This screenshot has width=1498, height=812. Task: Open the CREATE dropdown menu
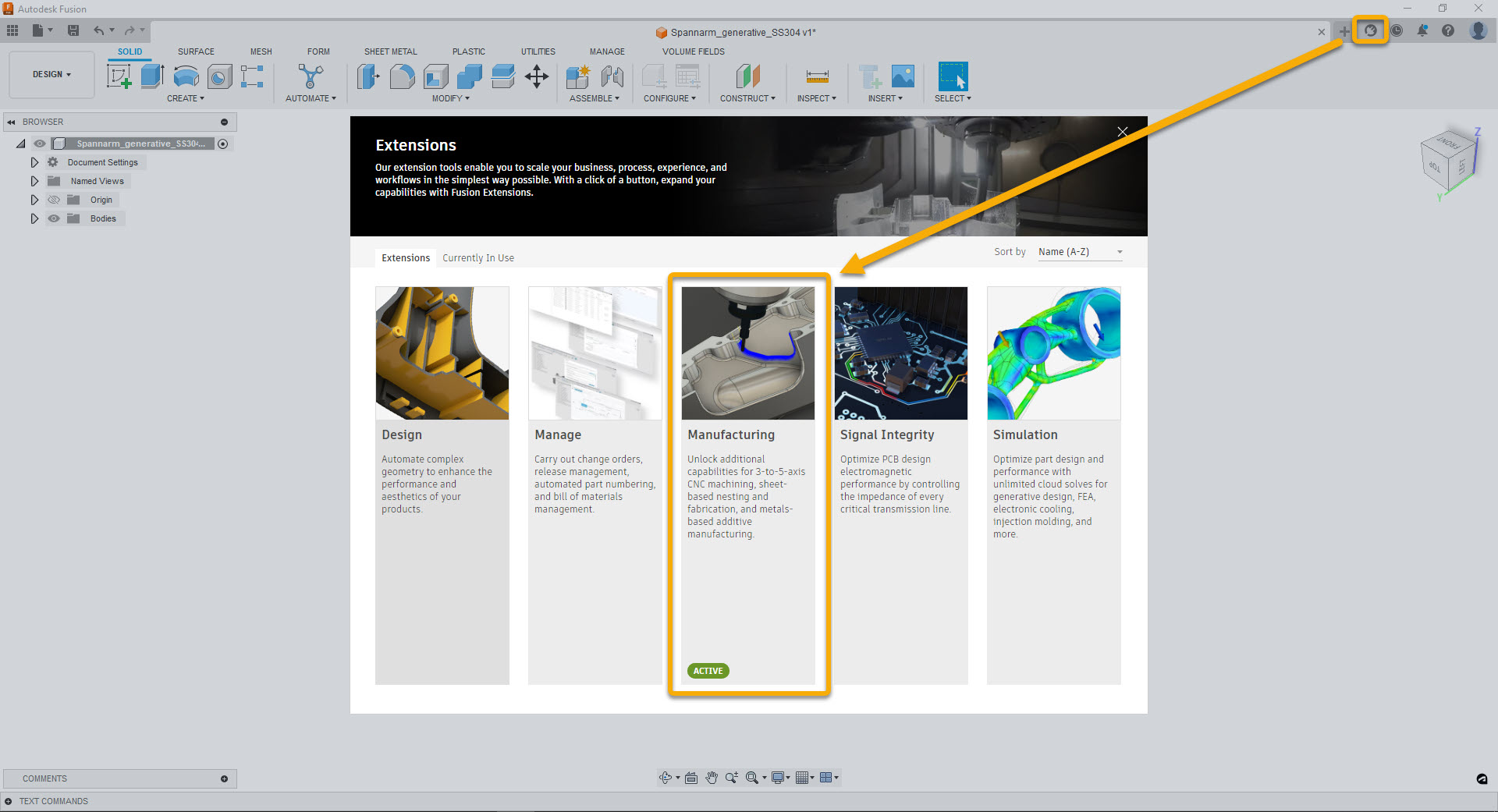point(186,98)
